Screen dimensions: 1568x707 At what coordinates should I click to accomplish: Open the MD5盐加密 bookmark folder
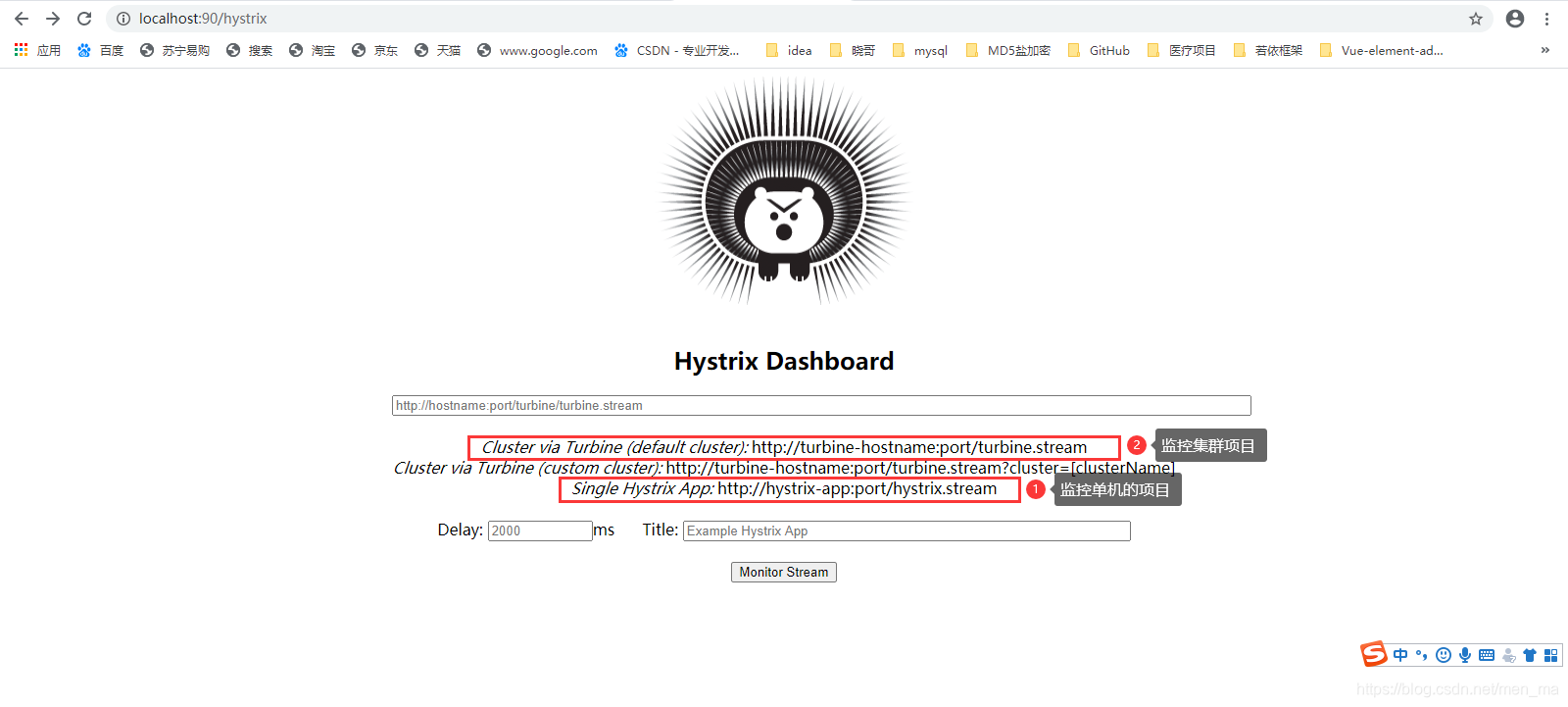1007,50
